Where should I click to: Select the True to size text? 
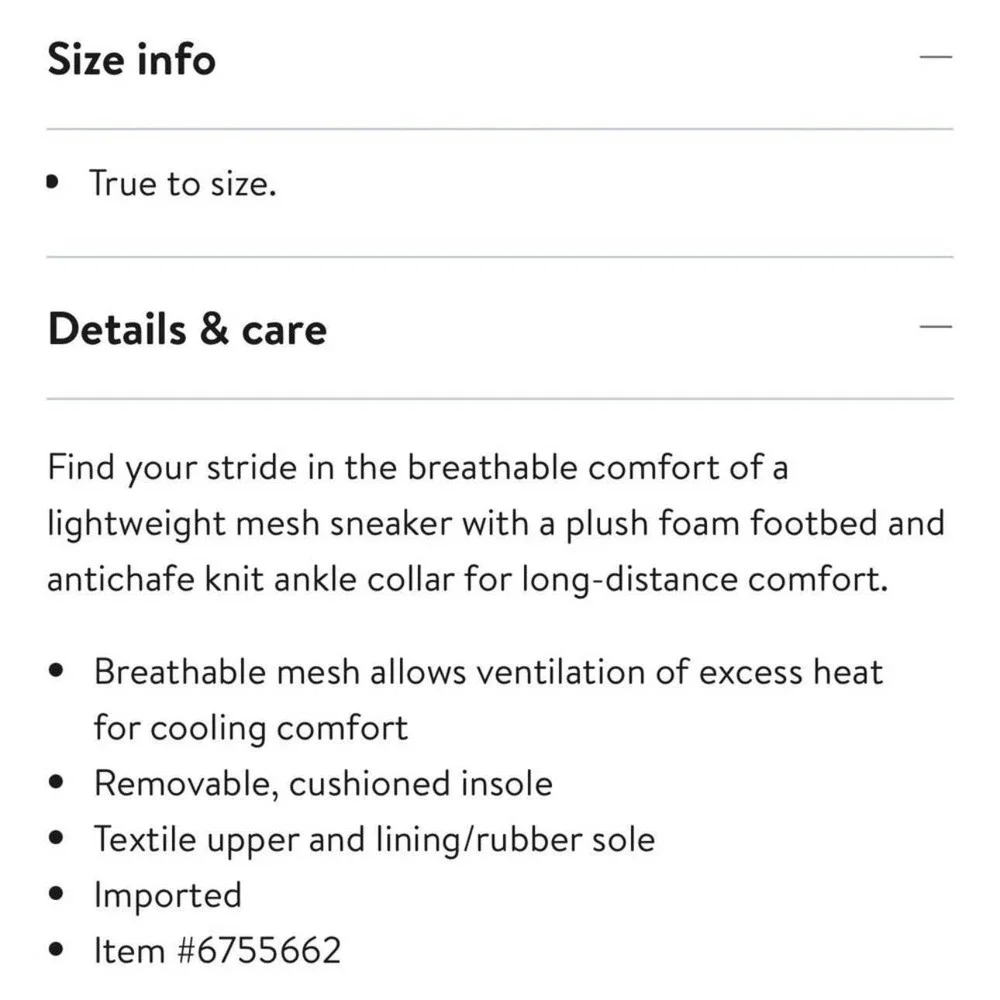click(x=182, y=184)
